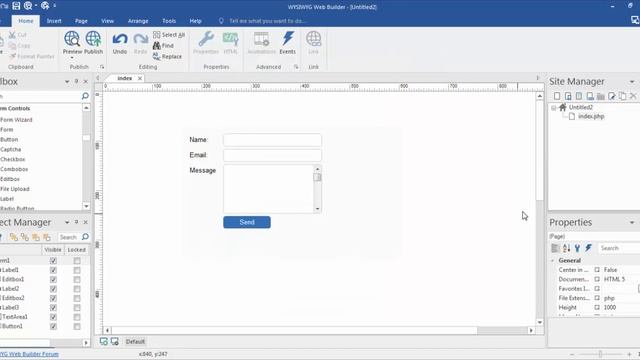Click the Tell me what you want to do box

coord(267,21)
